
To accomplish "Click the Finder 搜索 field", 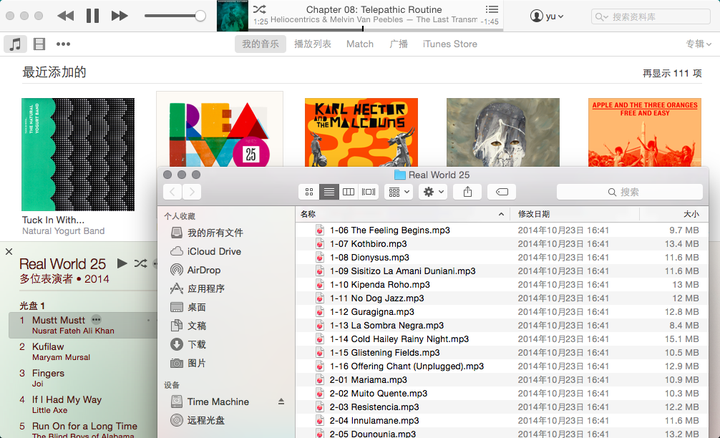I will (x=630, y=192).
